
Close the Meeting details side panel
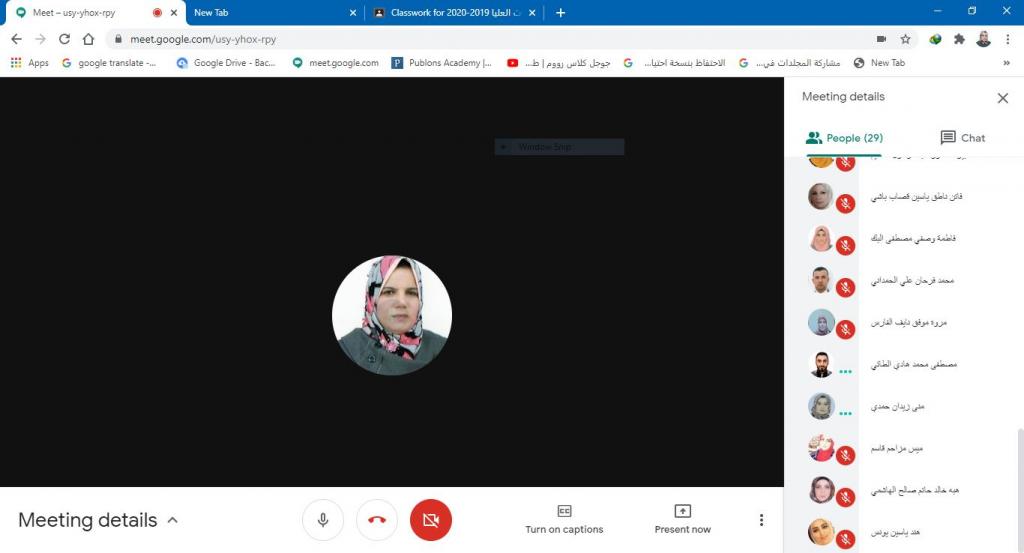pos(1002,98)
